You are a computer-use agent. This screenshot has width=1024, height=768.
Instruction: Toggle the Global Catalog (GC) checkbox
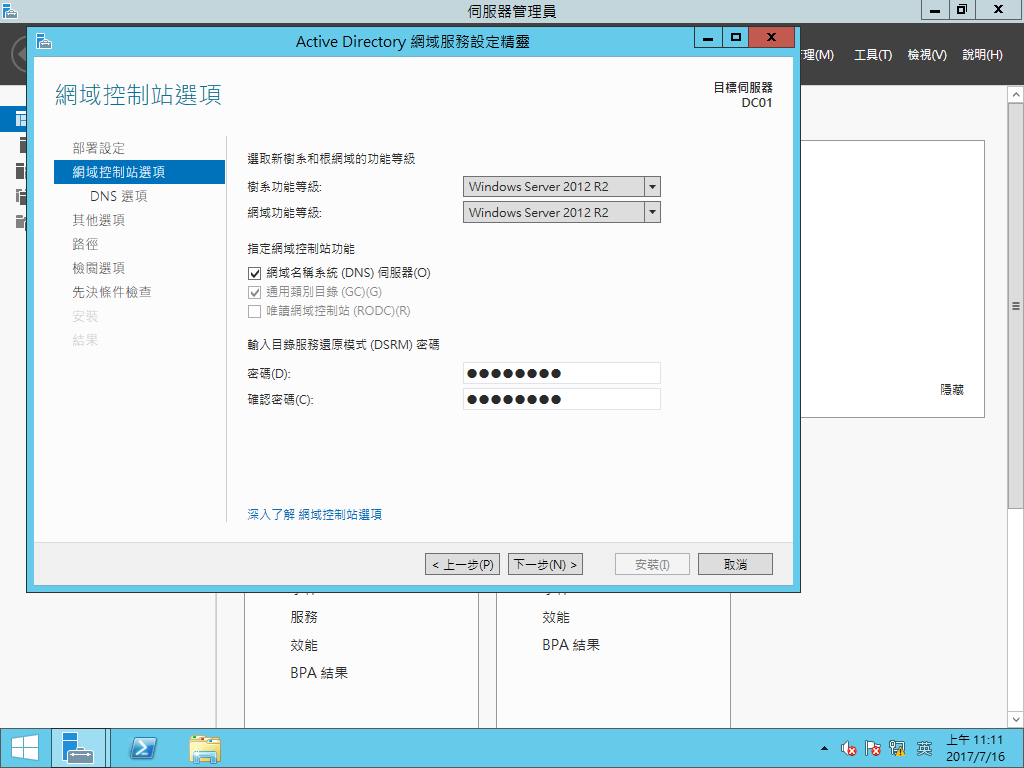click(x=255, y=292)
